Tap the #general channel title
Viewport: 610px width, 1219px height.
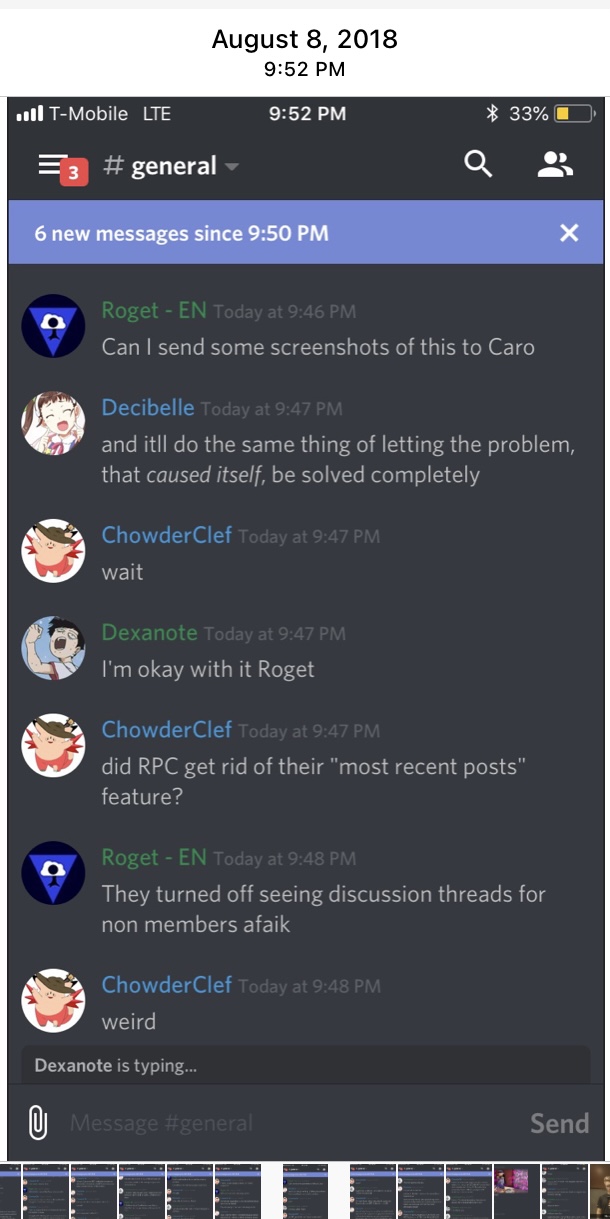pyautogui.click(x=160, y=166)
